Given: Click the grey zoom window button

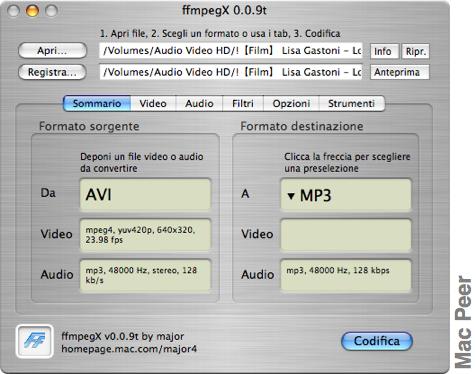Looking at the screenshot, I should click(x=51, y=11).
